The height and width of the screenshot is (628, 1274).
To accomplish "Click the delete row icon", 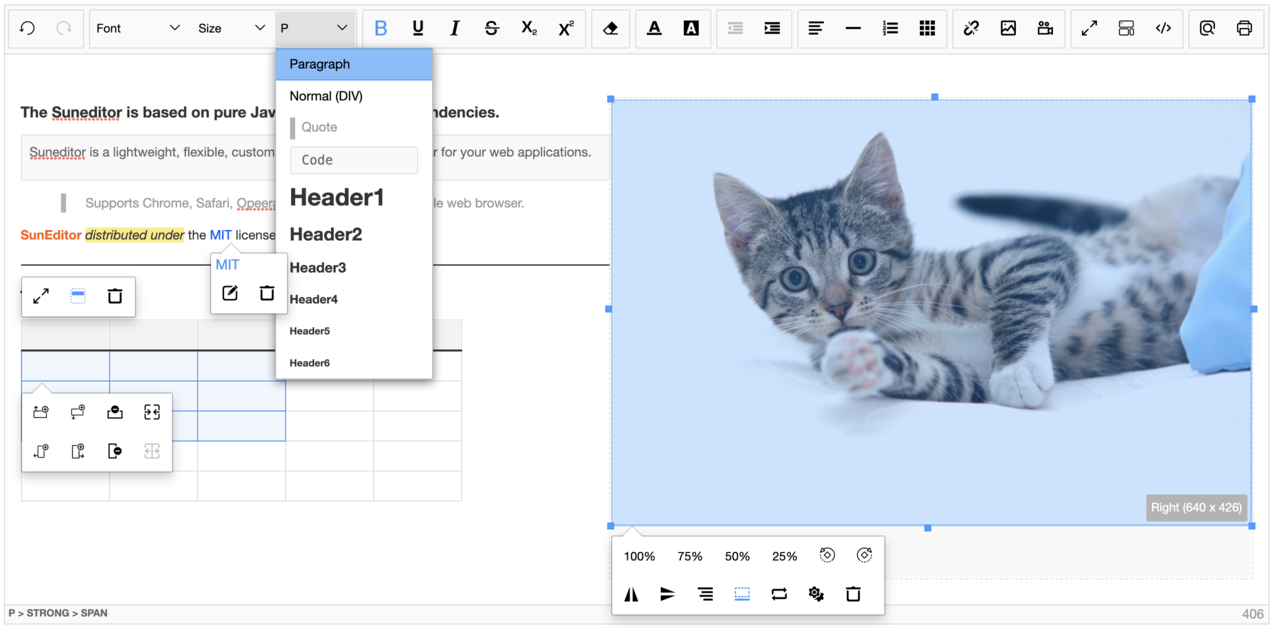I will 115,412.
